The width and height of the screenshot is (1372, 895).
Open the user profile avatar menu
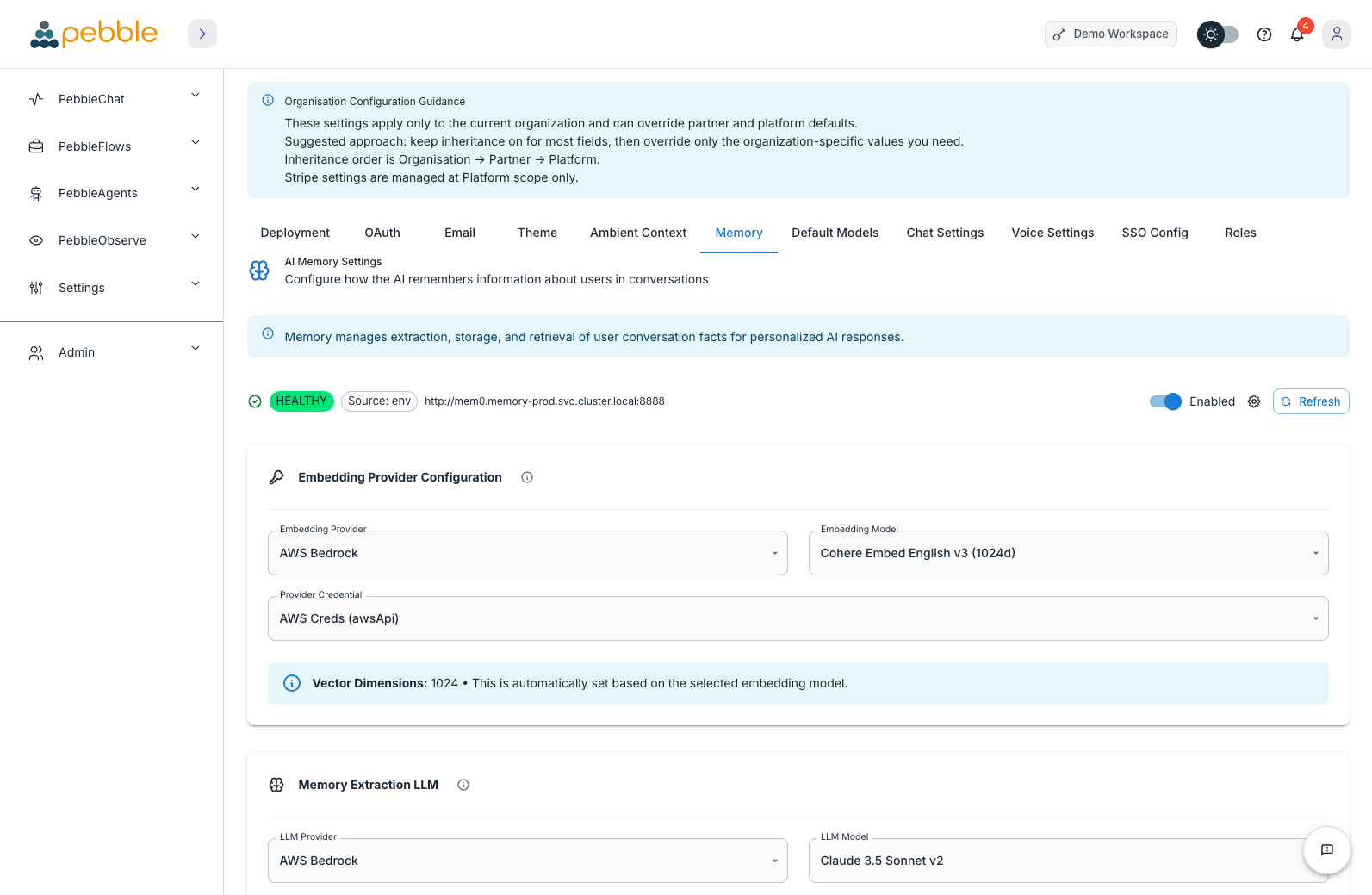click(1336, 34)
